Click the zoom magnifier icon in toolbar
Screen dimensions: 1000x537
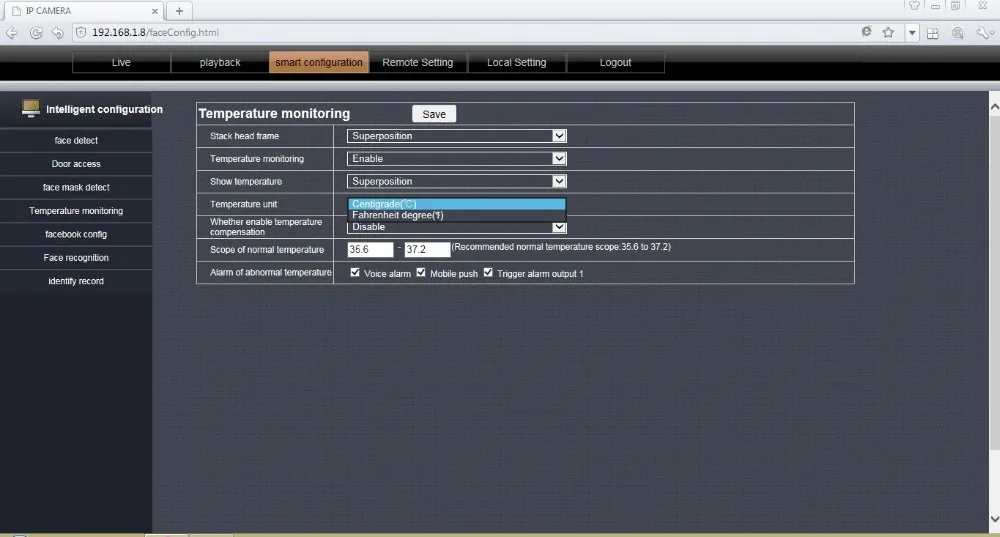click(957, 33)
